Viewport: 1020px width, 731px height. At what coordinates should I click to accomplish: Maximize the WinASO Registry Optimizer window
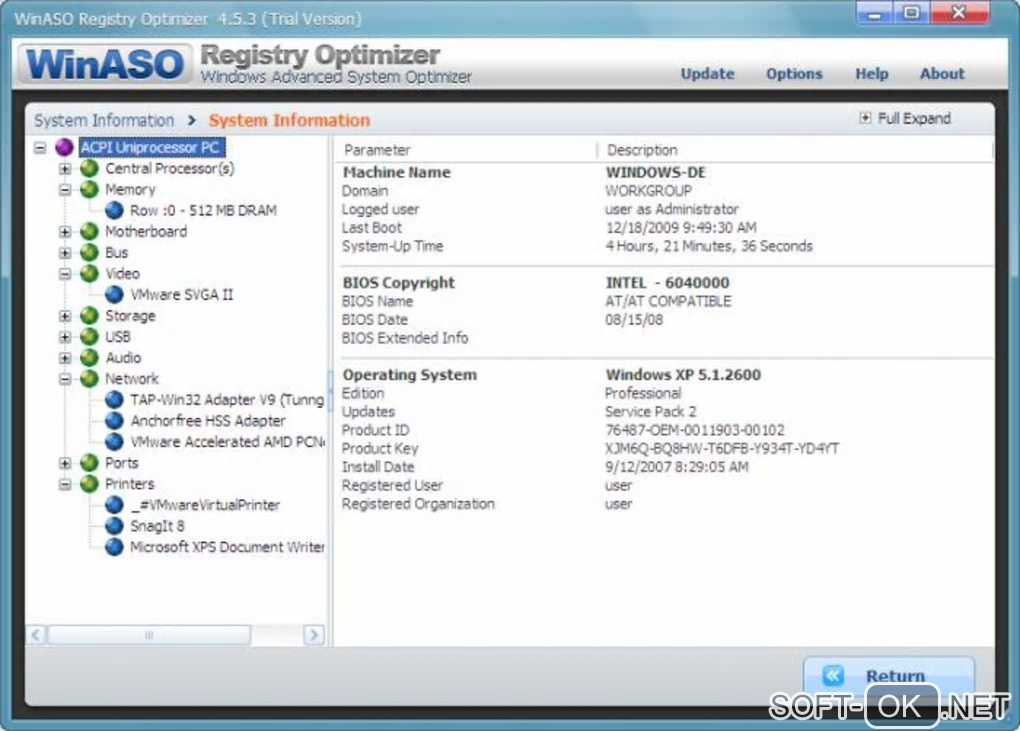pyautogui.click(x=911, y=13)
